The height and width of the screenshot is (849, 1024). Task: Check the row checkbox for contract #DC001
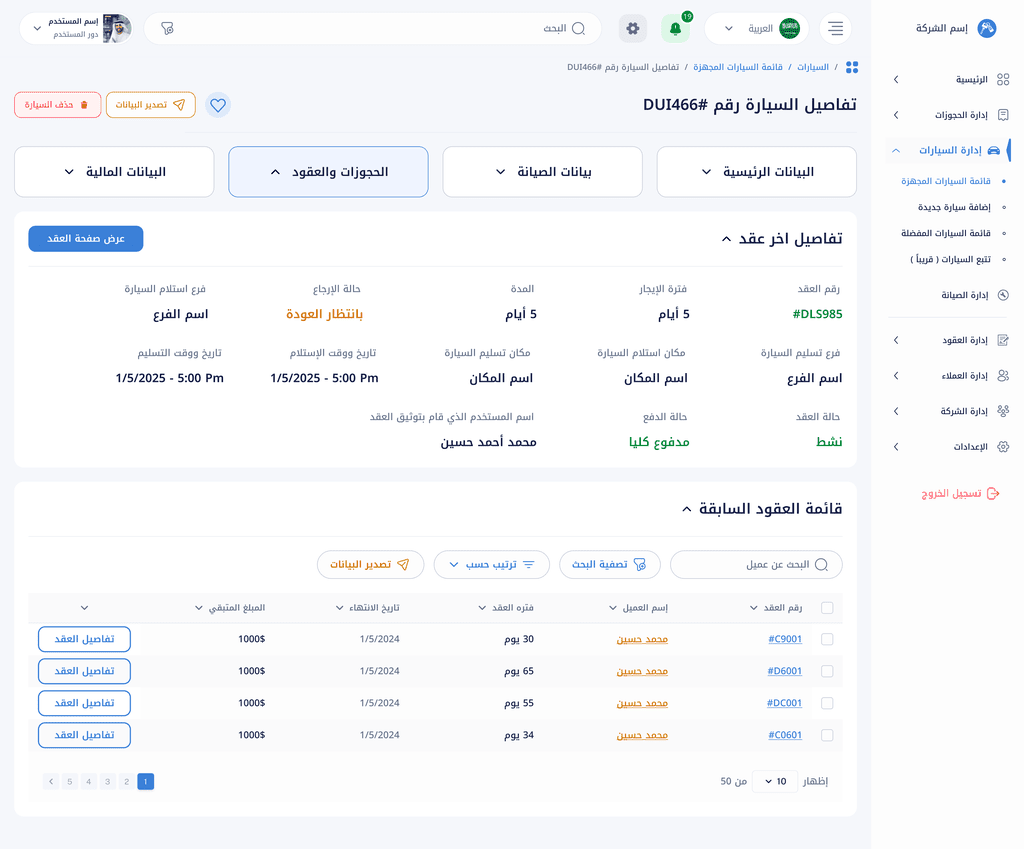pyautogui.click(x=827, y=703)
